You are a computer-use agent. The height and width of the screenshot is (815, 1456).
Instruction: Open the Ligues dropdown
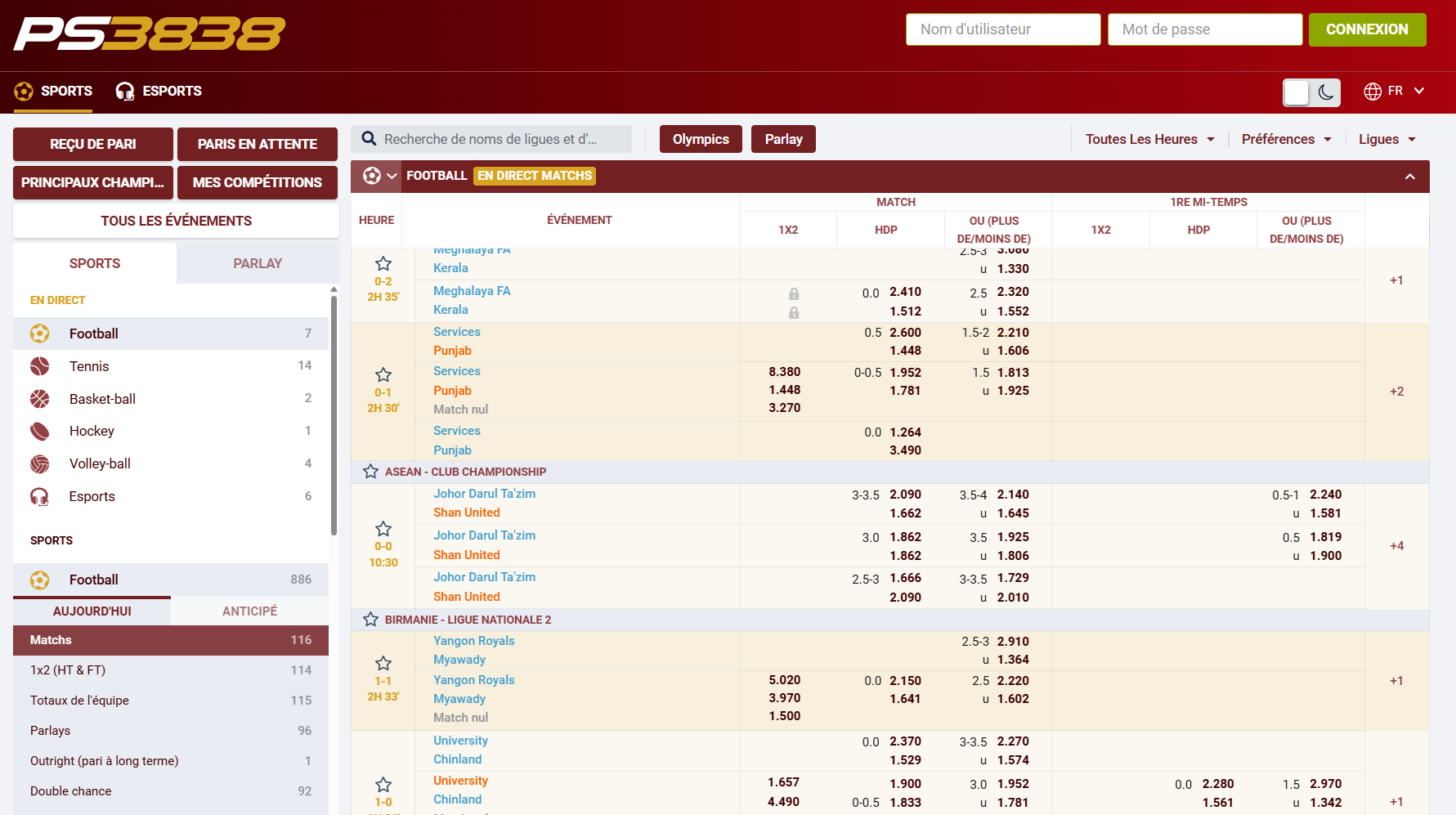(1387, 139)
